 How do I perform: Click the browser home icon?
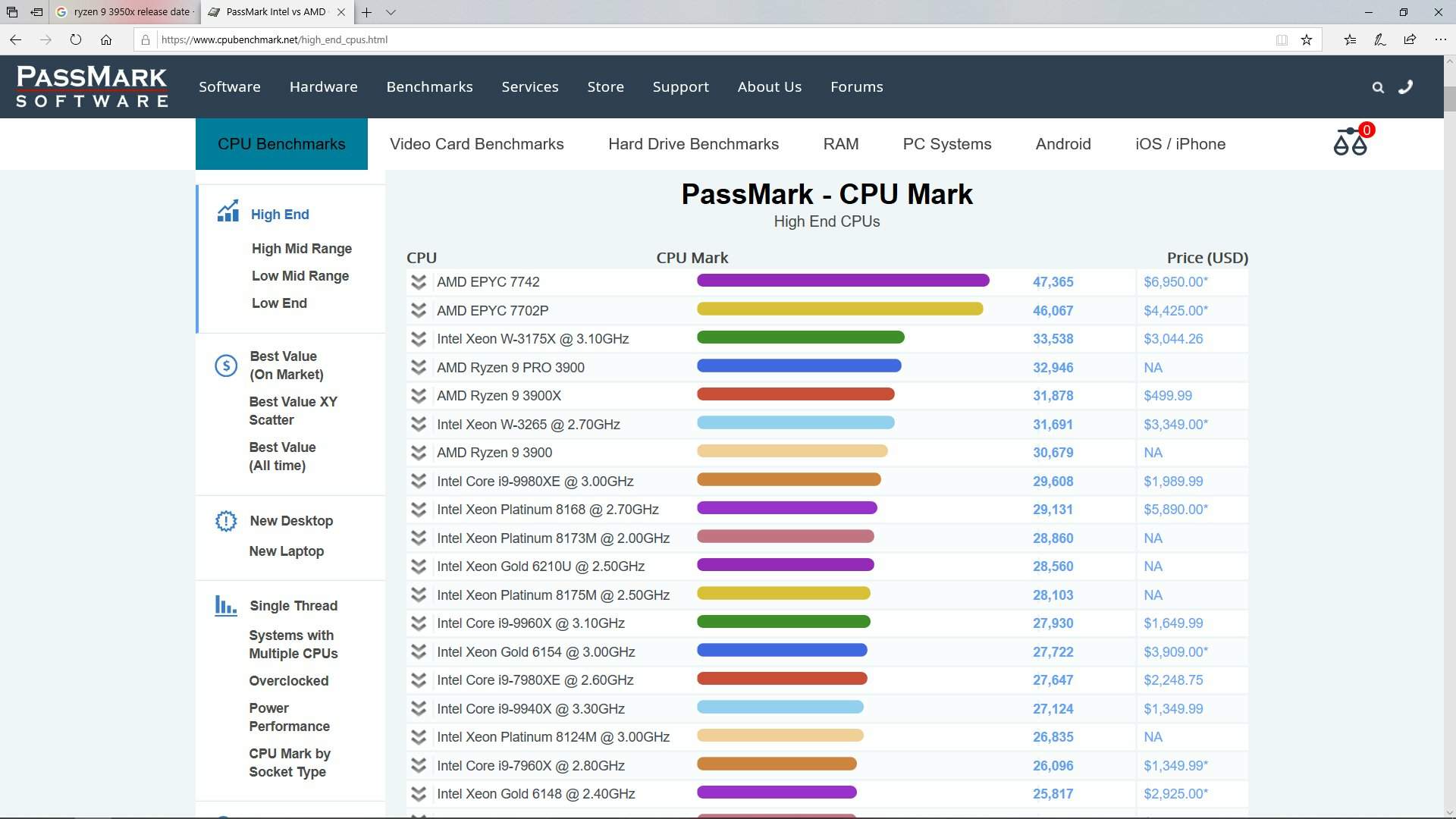coord(106,39)
